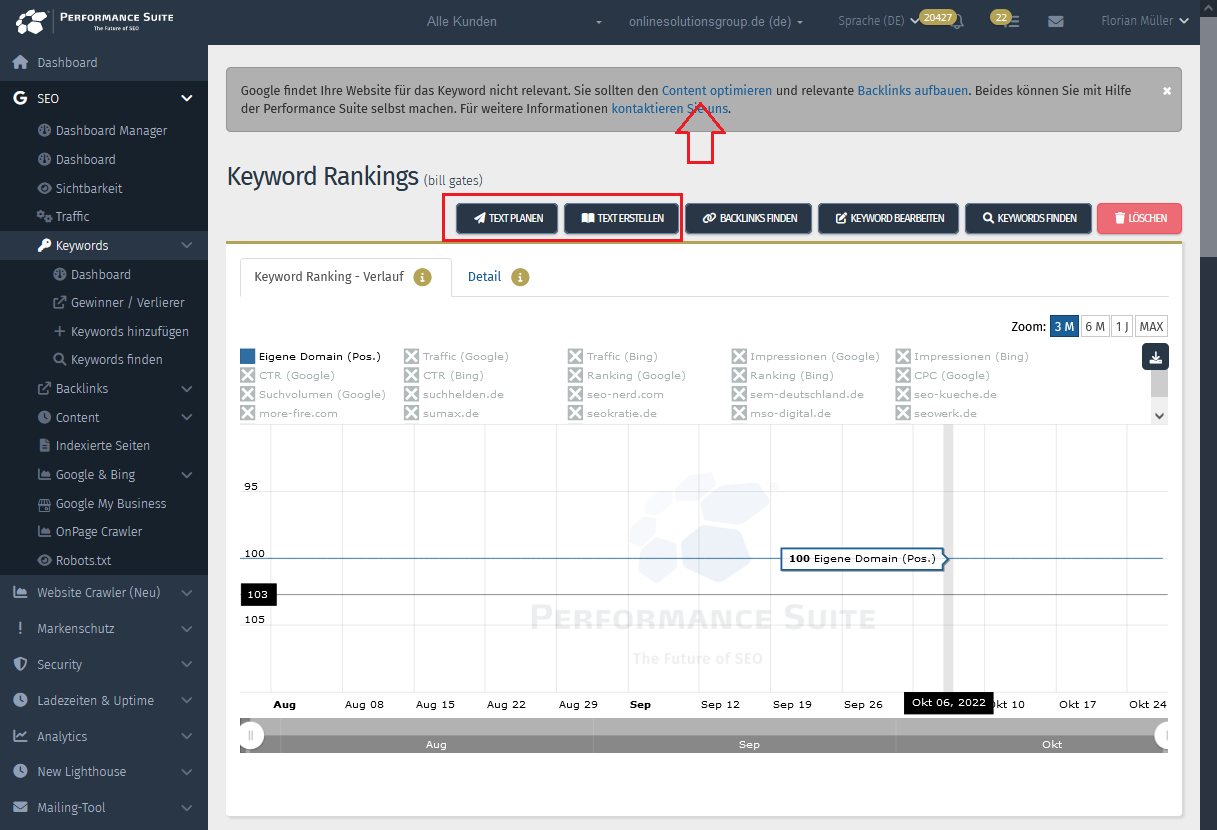Open the onlinesolutionsgroup.de (de) domain dropdown
This screenshot has height=830, width=1217.
tap(716, 21)
